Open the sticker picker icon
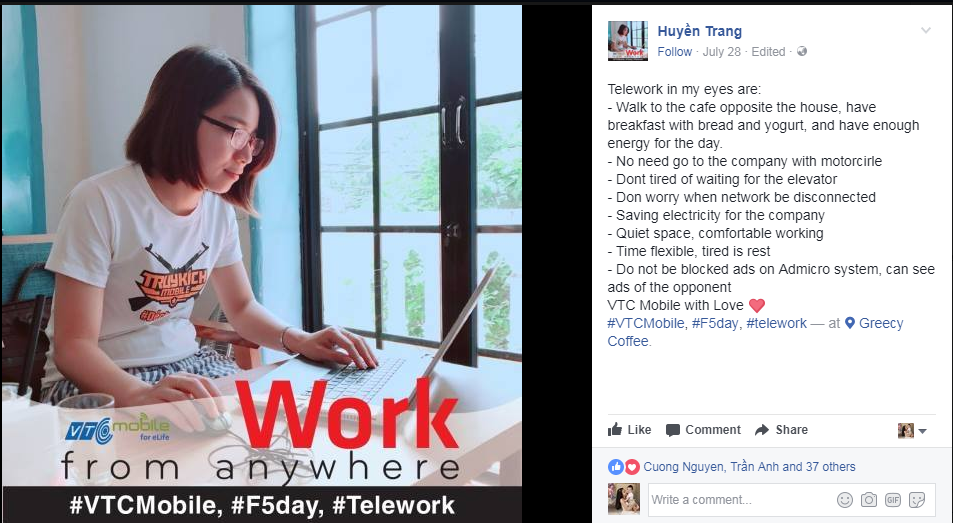The height and width of the screenshot is (523, 953). pos(917,500)
